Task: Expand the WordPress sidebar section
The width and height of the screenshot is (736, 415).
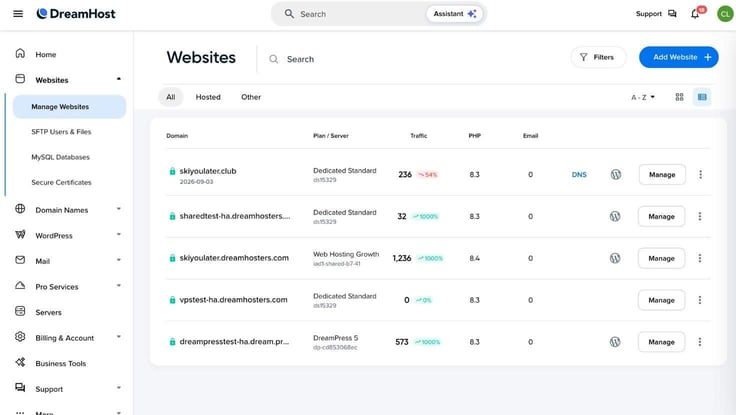Action: pos(119,234)
